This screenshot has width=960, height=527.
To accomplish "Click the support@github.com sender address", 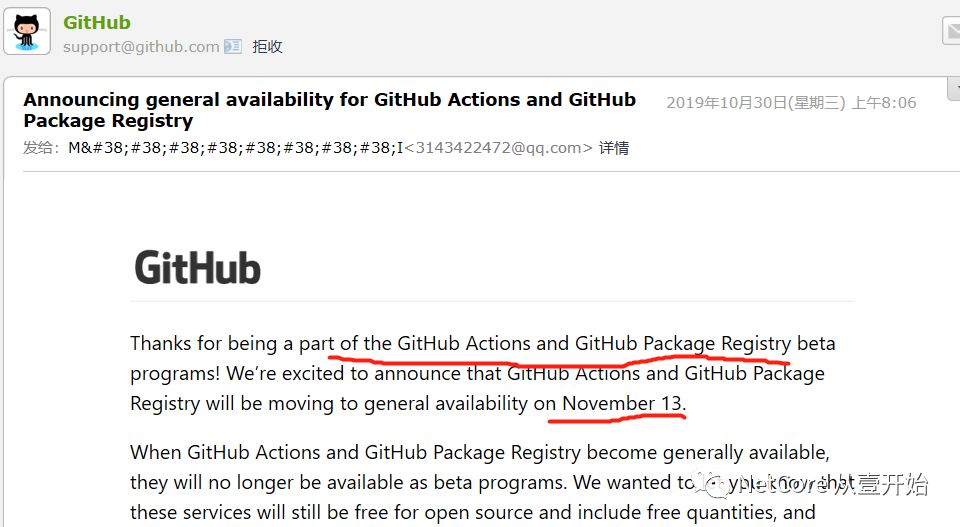I will click(141, 46).
